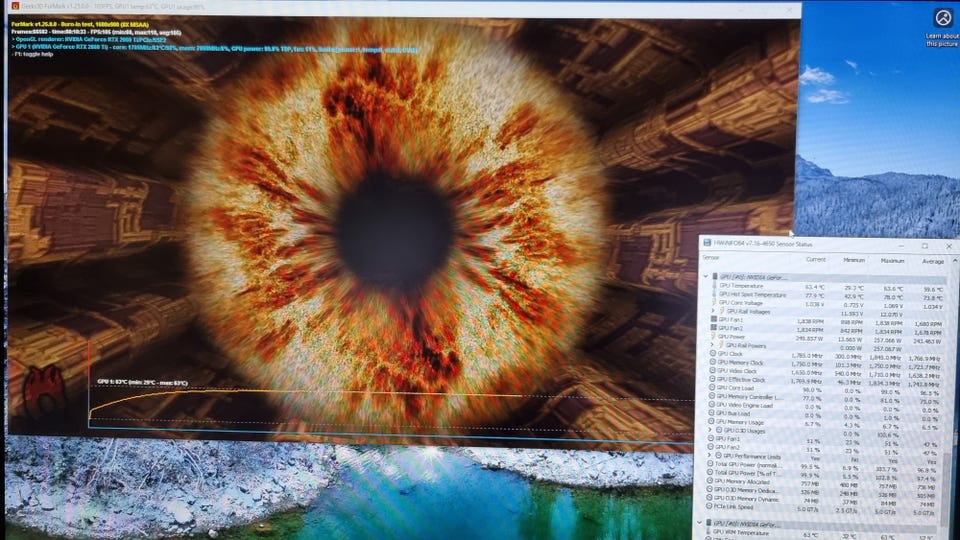
Task: Click the lightning icon beside GPU Core Voltage
Action: (714, 302)
